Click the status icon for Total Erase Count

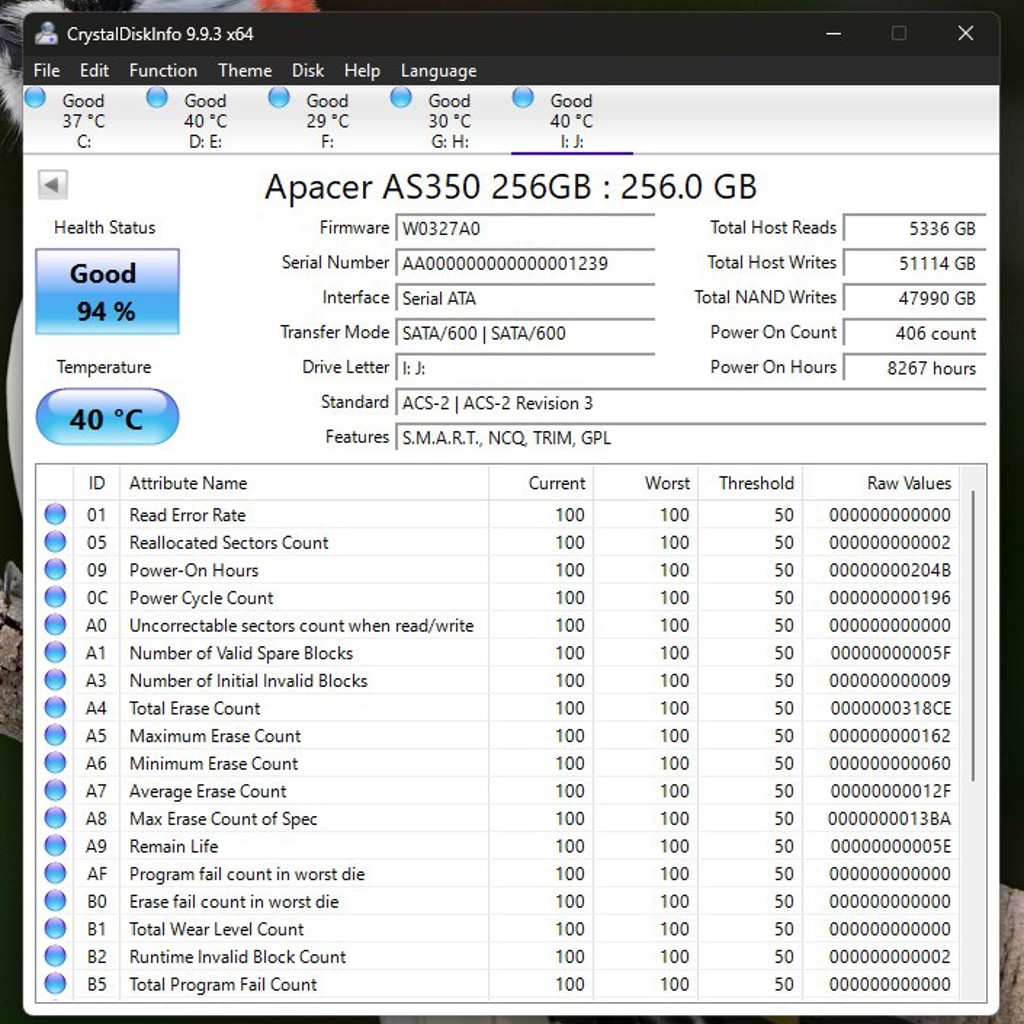tap(56, 707)
